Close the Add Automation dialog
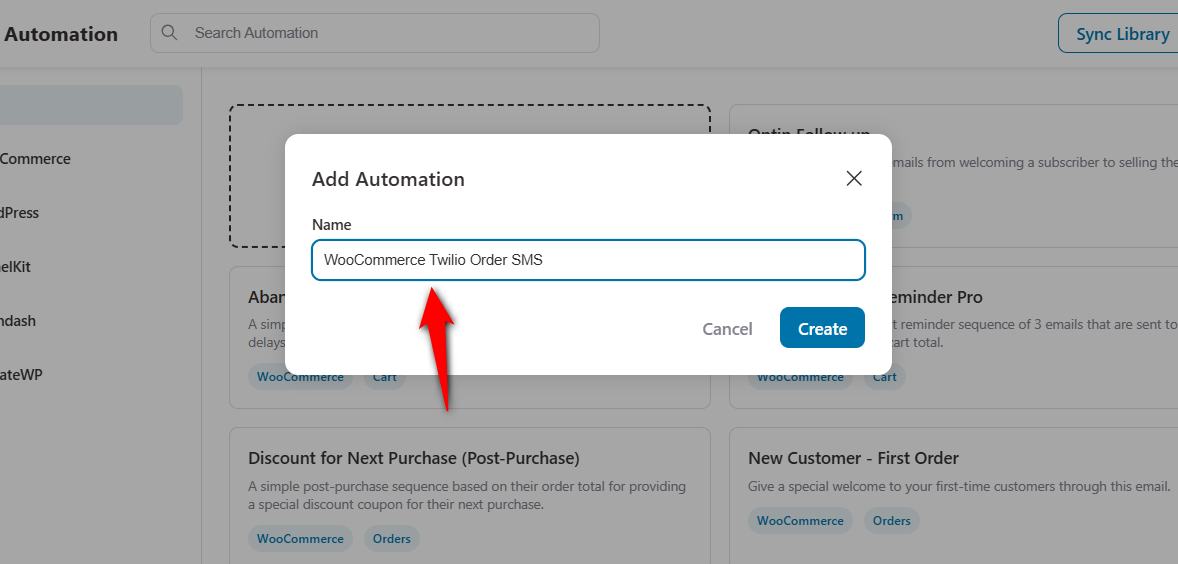Screen dimensions: 1178x564 click(853, 179)
